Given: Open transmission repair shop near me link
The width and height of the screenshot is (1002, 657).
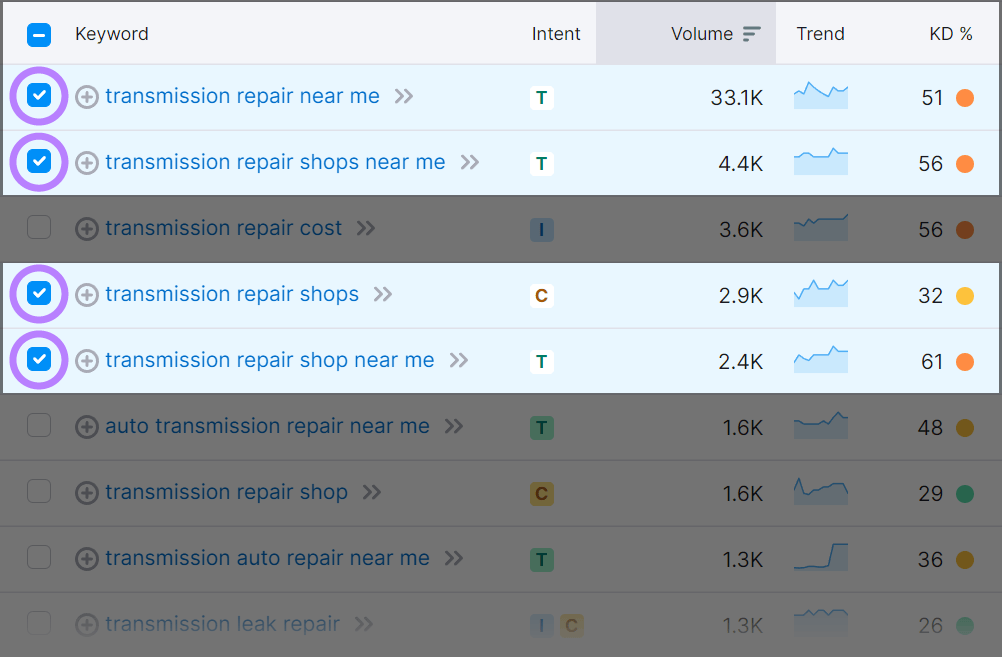Looking at the screenshot, I should 270,360.
